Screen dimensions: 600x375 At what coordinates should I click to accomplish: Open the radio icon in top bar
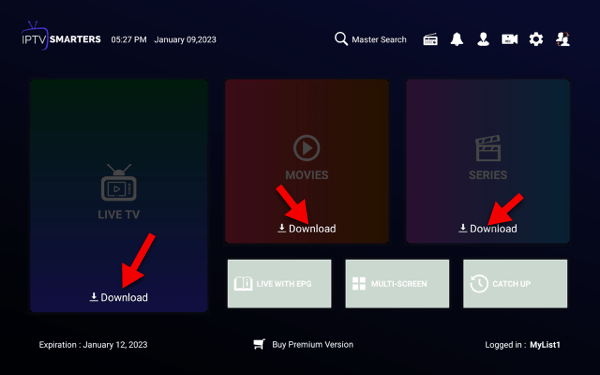pyautogui.click(x=430, y=39)
